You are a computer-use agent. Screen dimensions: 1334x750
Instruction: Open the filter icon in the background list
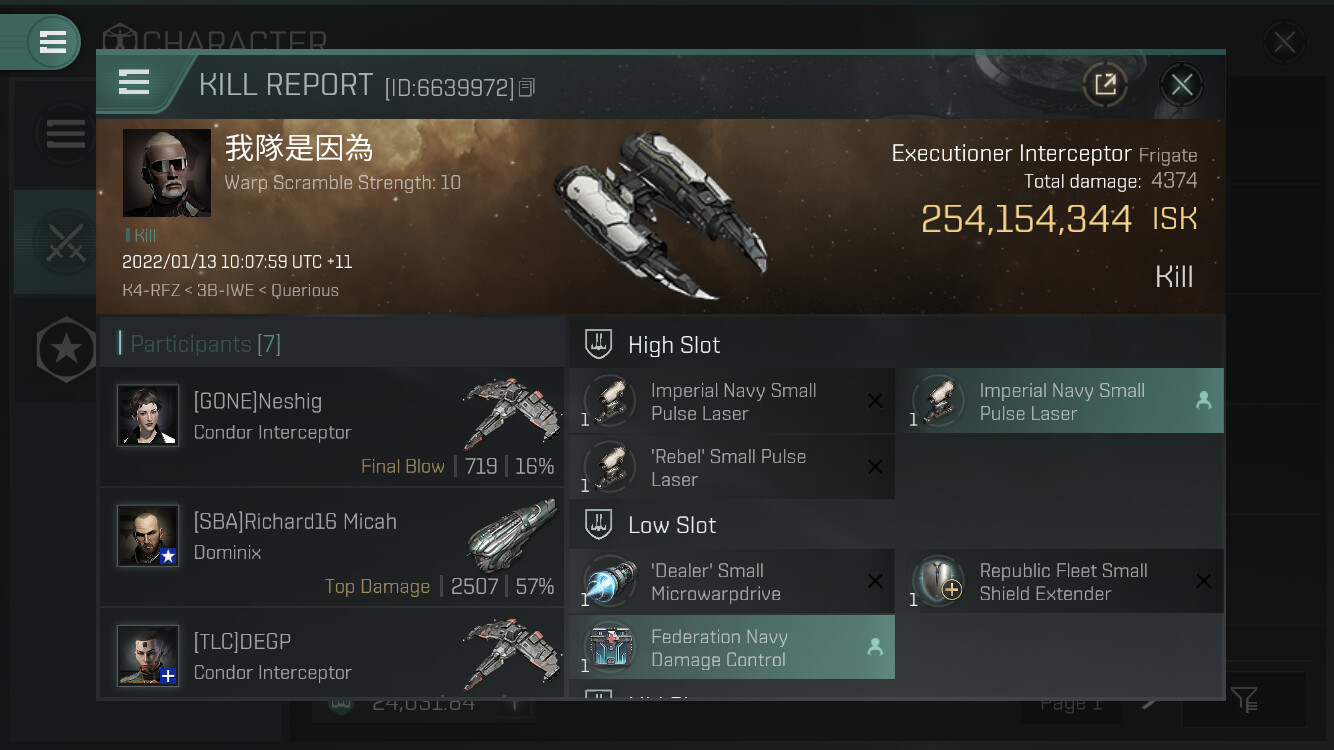(x=1244, y=700)
